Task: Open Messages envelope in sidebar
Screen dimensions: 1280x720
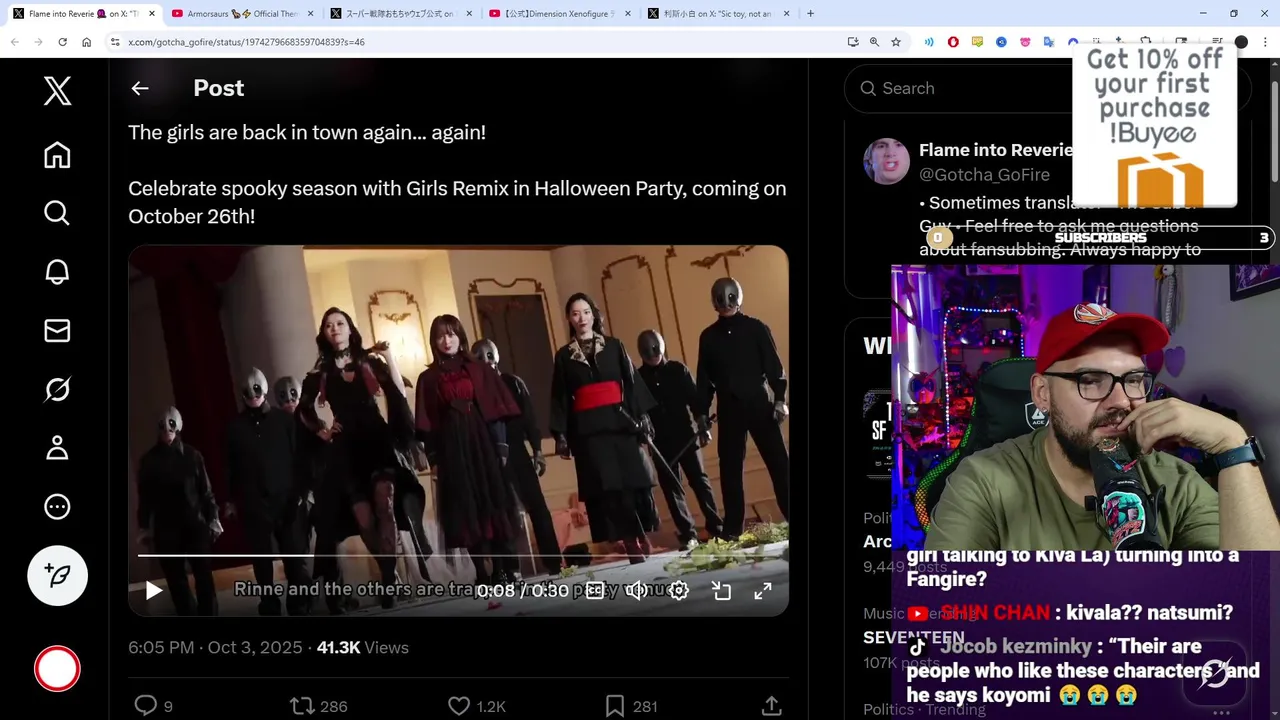Action: (57, 331)
